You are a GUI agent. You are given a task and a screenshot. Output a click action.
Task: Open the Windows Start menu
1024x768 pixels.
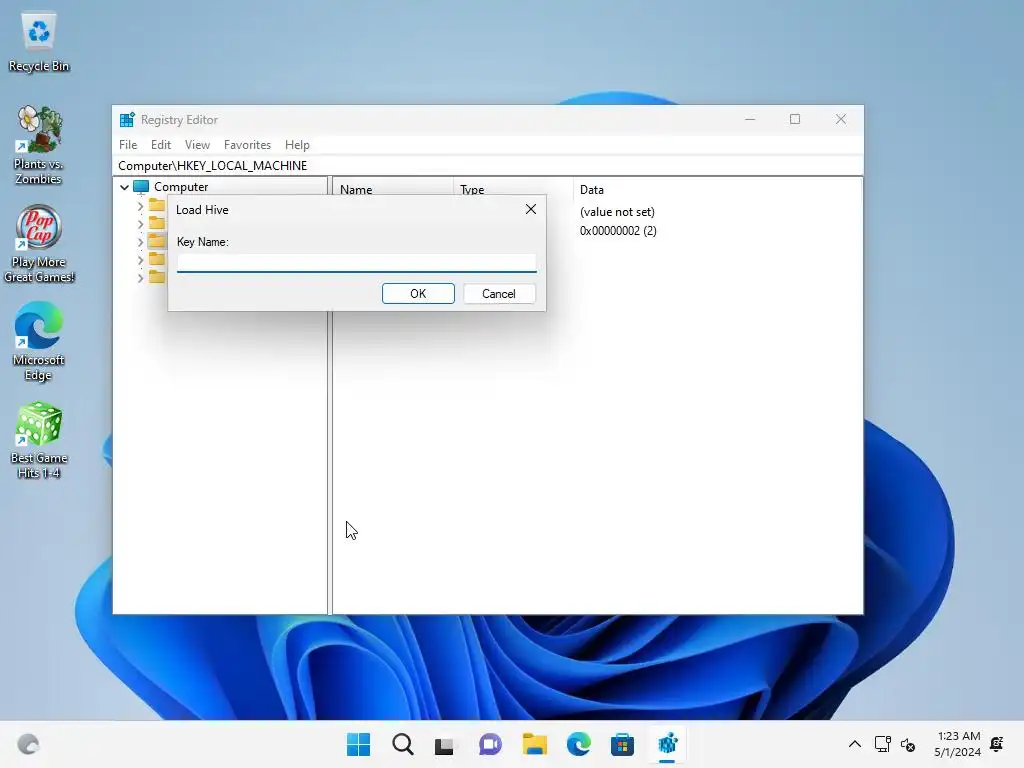tap(358, 744)
